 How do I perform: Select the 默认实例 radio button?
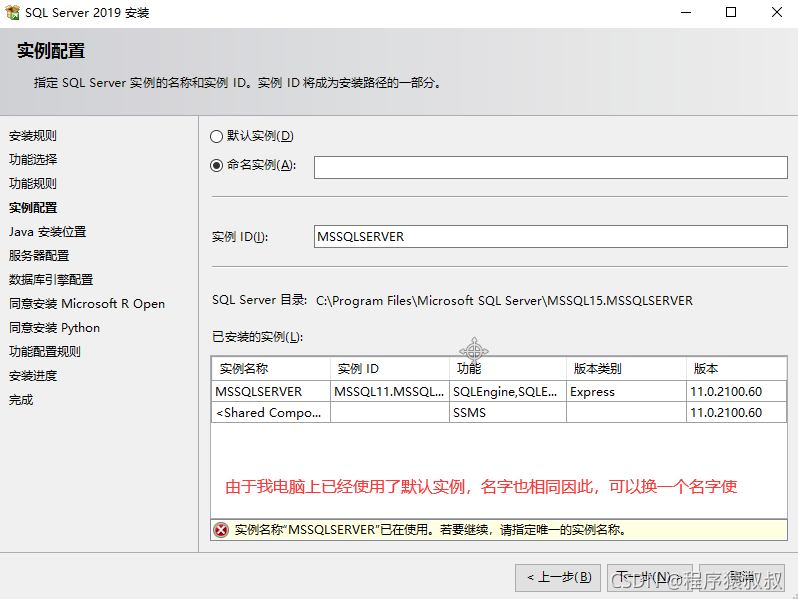tap(216, 136)
